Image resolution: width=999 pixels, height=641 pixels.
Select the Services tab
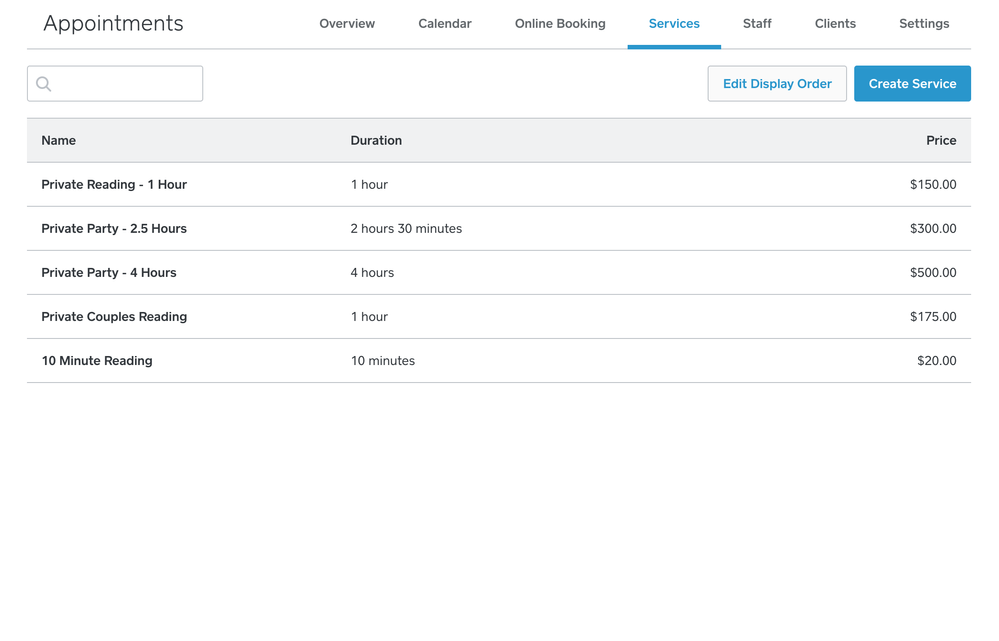pyautogui.click(x=674, y=24)
